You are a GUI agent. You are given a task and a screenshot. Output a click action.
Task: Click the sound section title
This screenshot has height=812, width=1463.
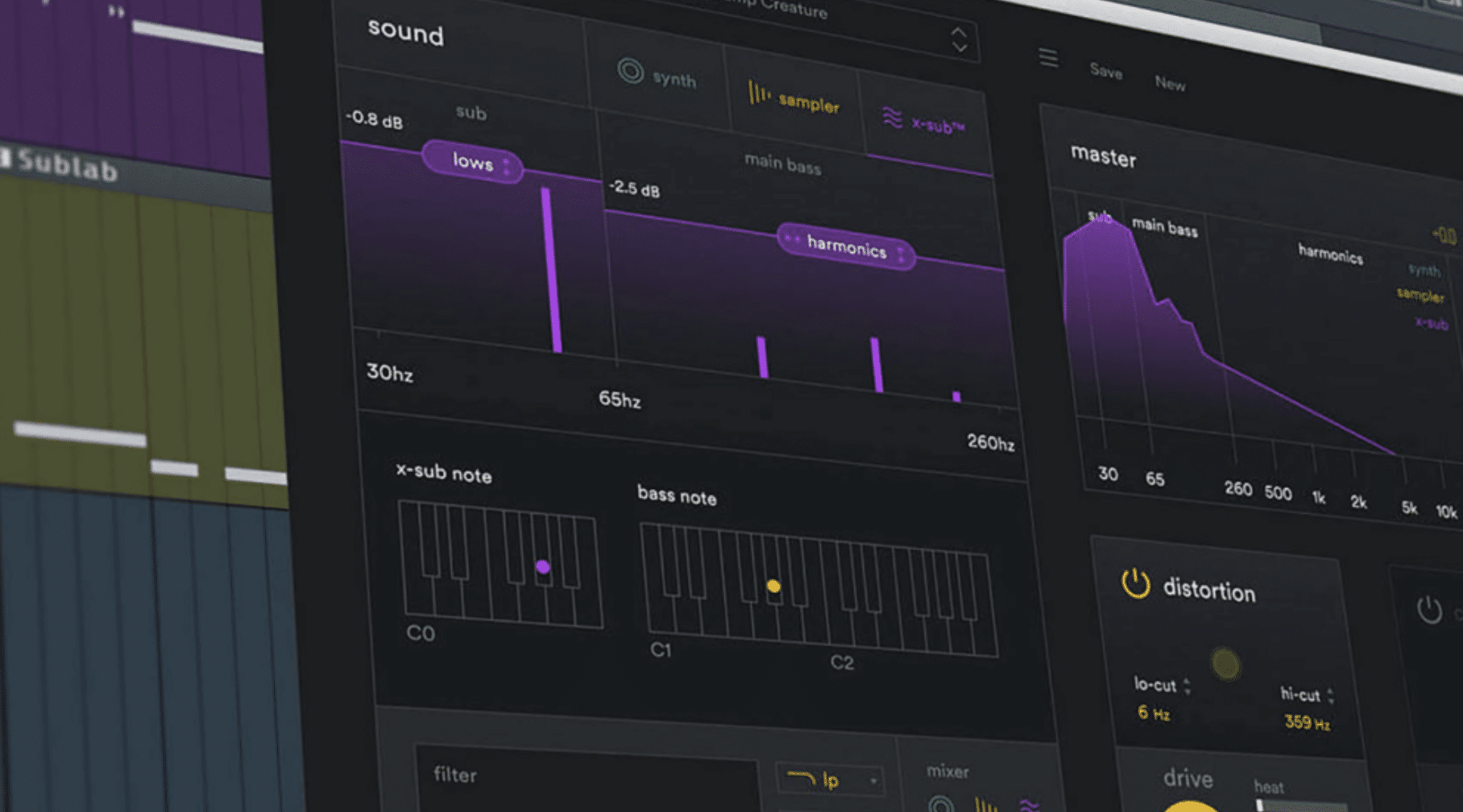tap(405, 32)
